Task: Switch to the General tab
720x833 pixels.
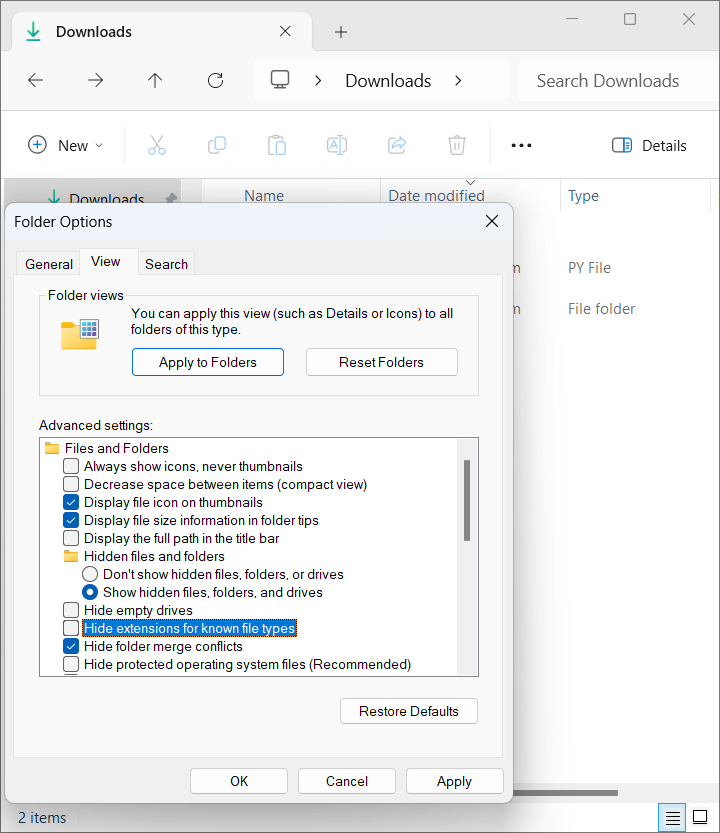Action: (49, 264)
